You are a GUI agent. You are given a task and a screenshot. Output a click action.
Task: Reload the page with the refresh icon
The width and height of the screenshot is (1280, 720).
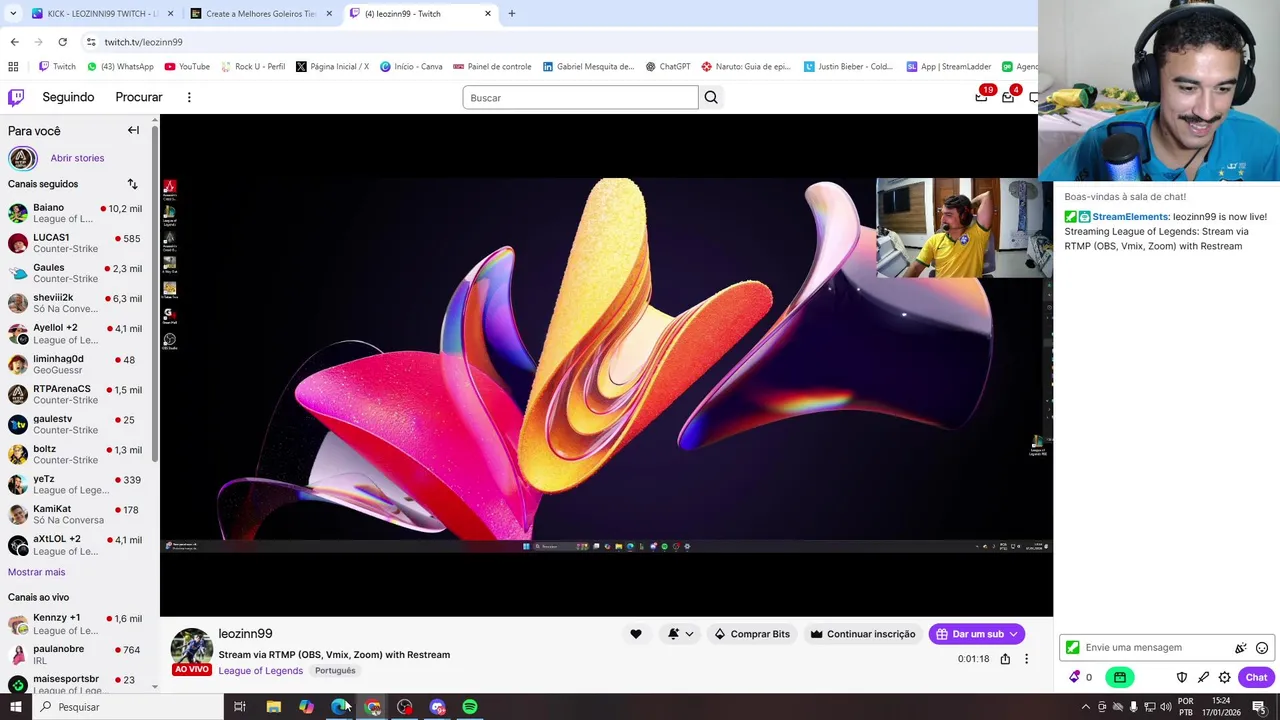pos(62,42)
